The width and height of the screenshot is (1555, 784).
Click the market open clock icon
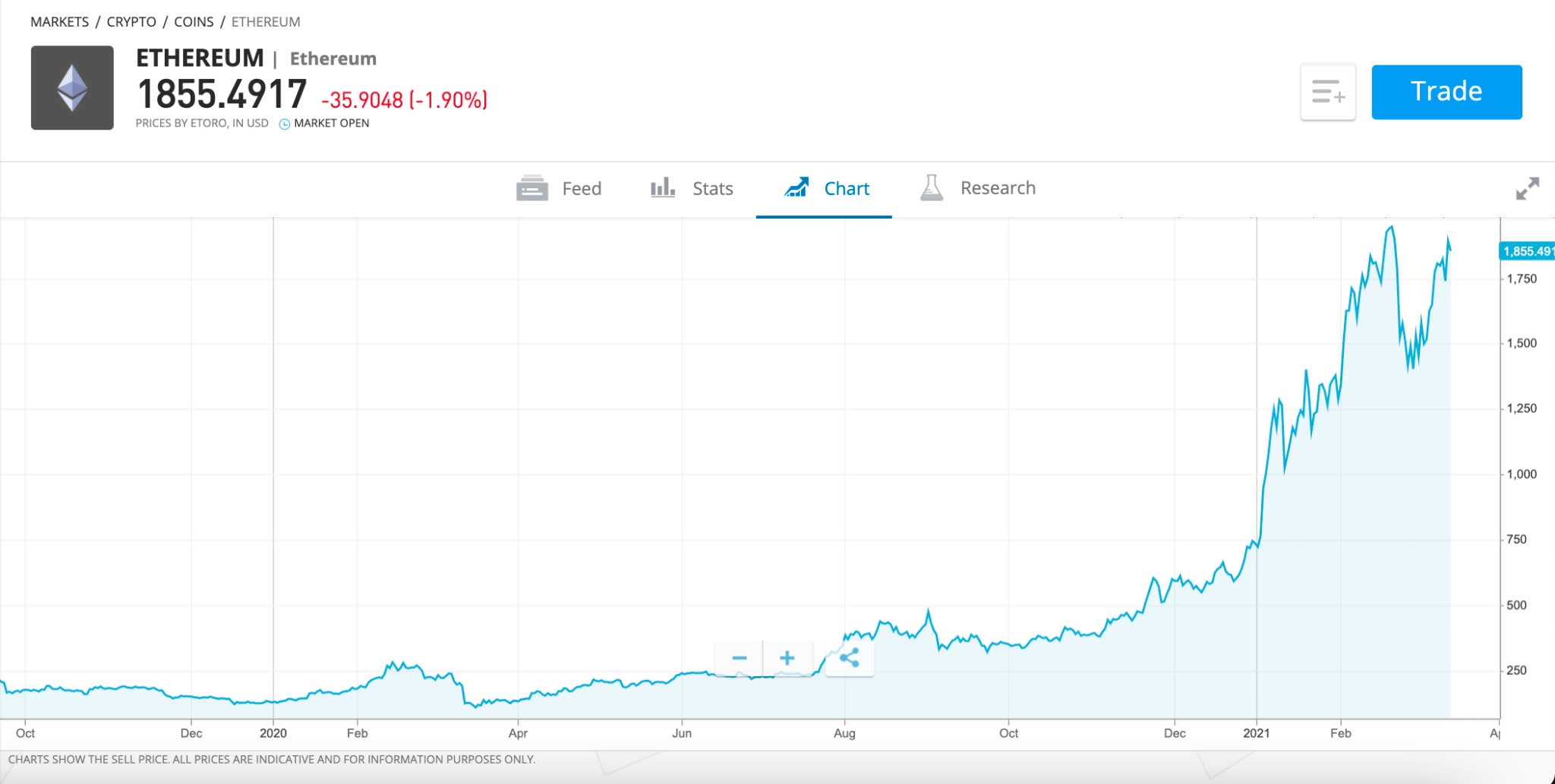[x=285, y=124]
